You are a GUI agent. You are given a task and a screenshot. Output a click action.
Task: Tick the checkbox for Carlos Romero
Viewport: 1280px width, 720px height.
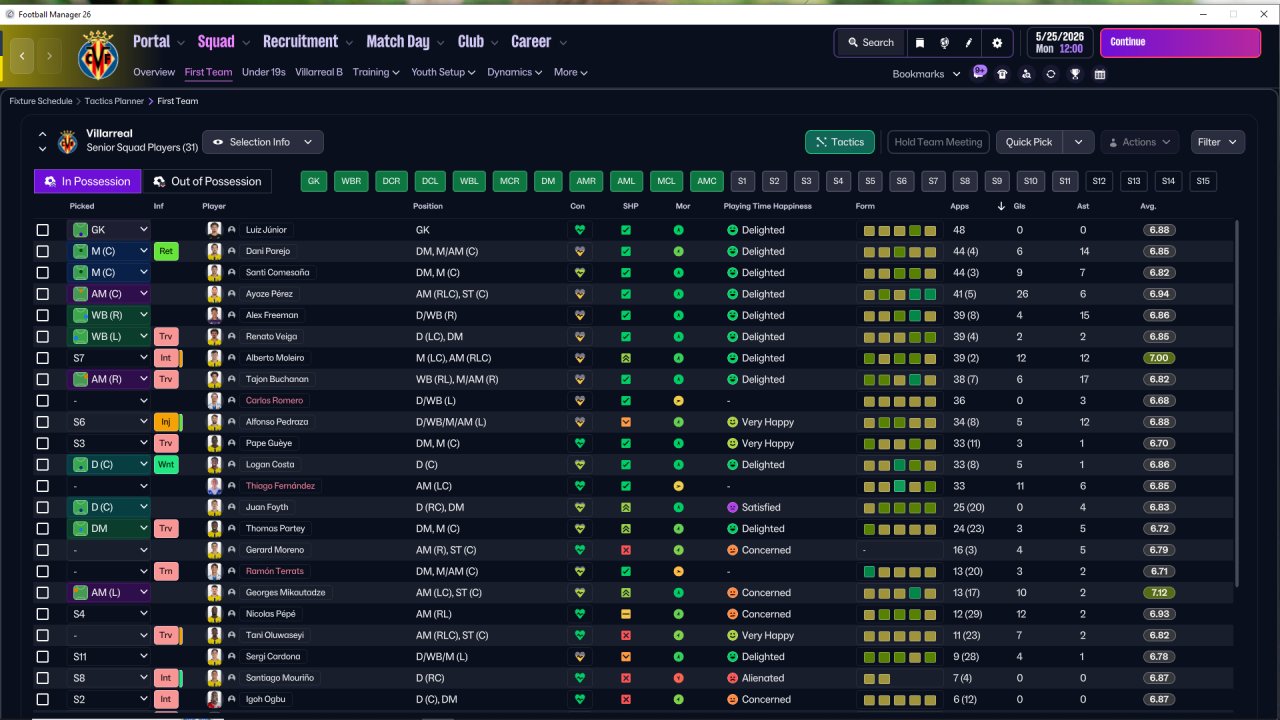42,401
